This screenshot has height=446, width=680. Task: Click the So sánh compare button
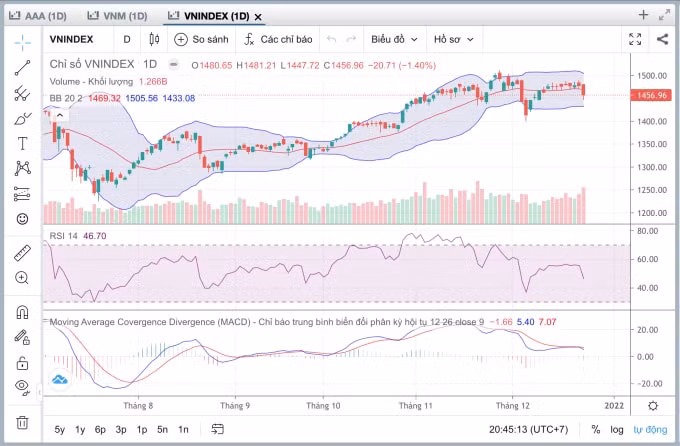[x=201, y=39]
